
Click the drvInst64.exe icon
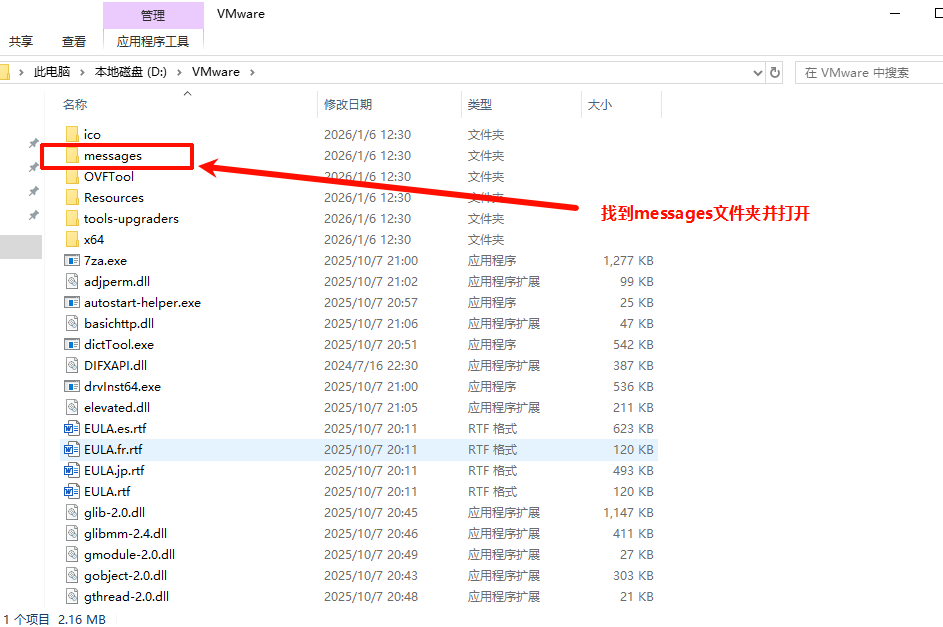(72, 387)
